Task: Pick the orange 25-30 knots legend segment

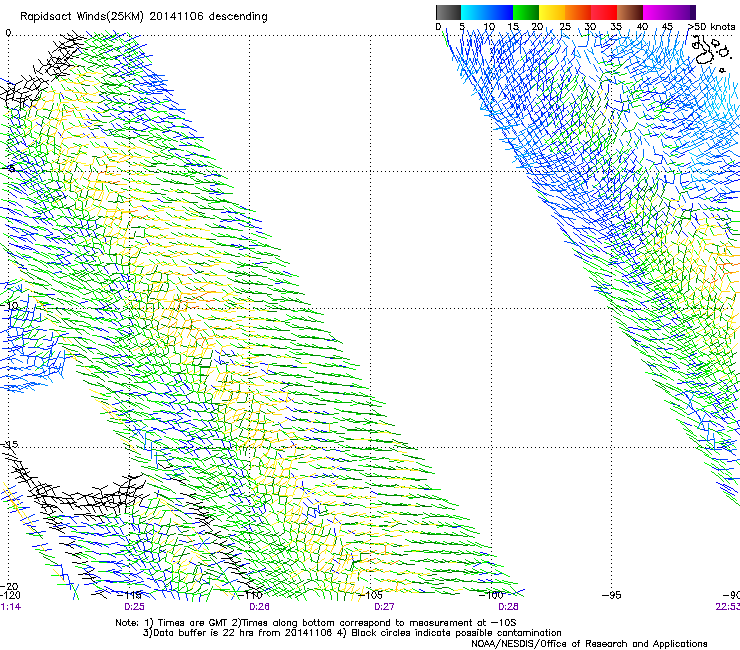Action: coord(578,12)
